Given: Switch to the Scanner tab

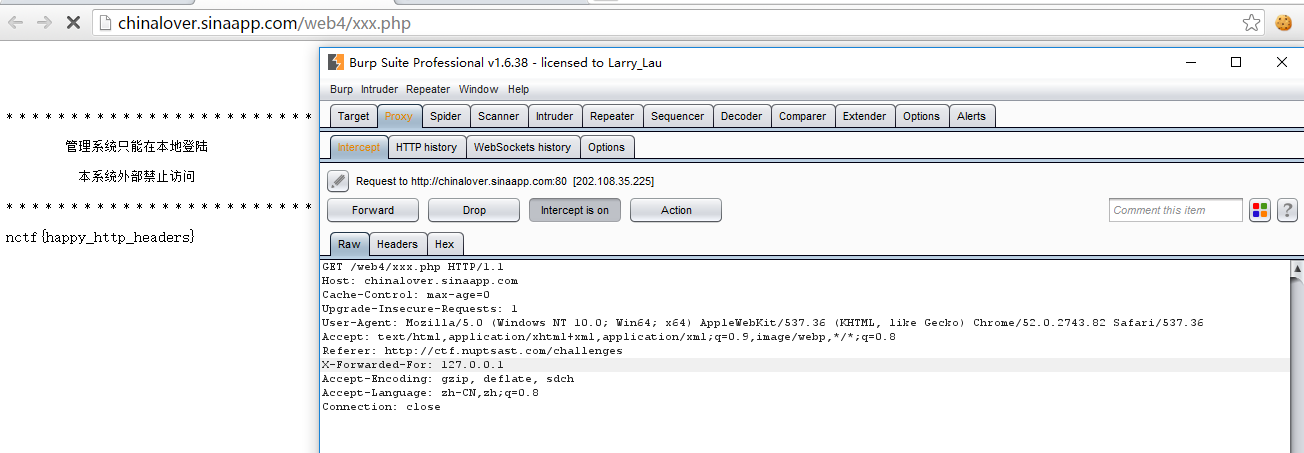Looking at the screenshot, I should click(x=498, y=116).
